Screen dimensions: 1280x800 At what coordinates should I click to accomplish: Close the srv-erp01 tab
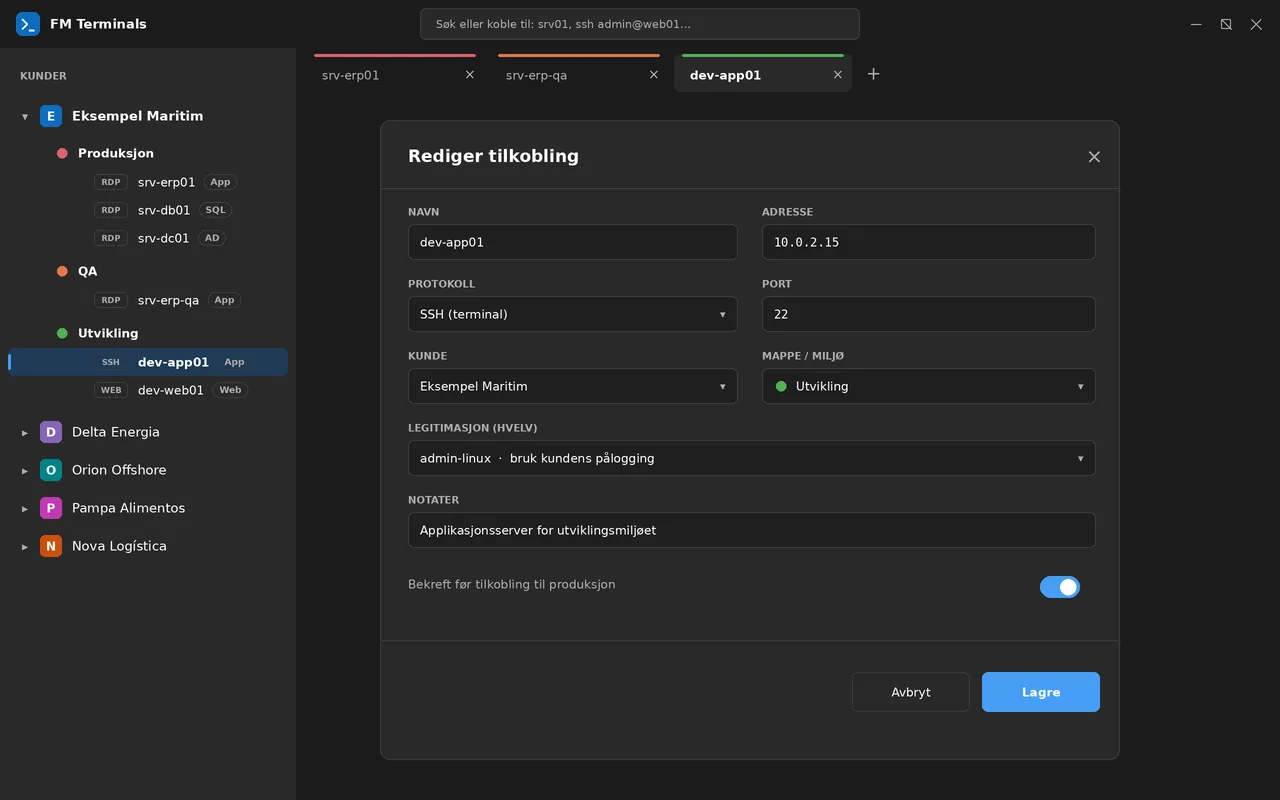pos(470,75)
